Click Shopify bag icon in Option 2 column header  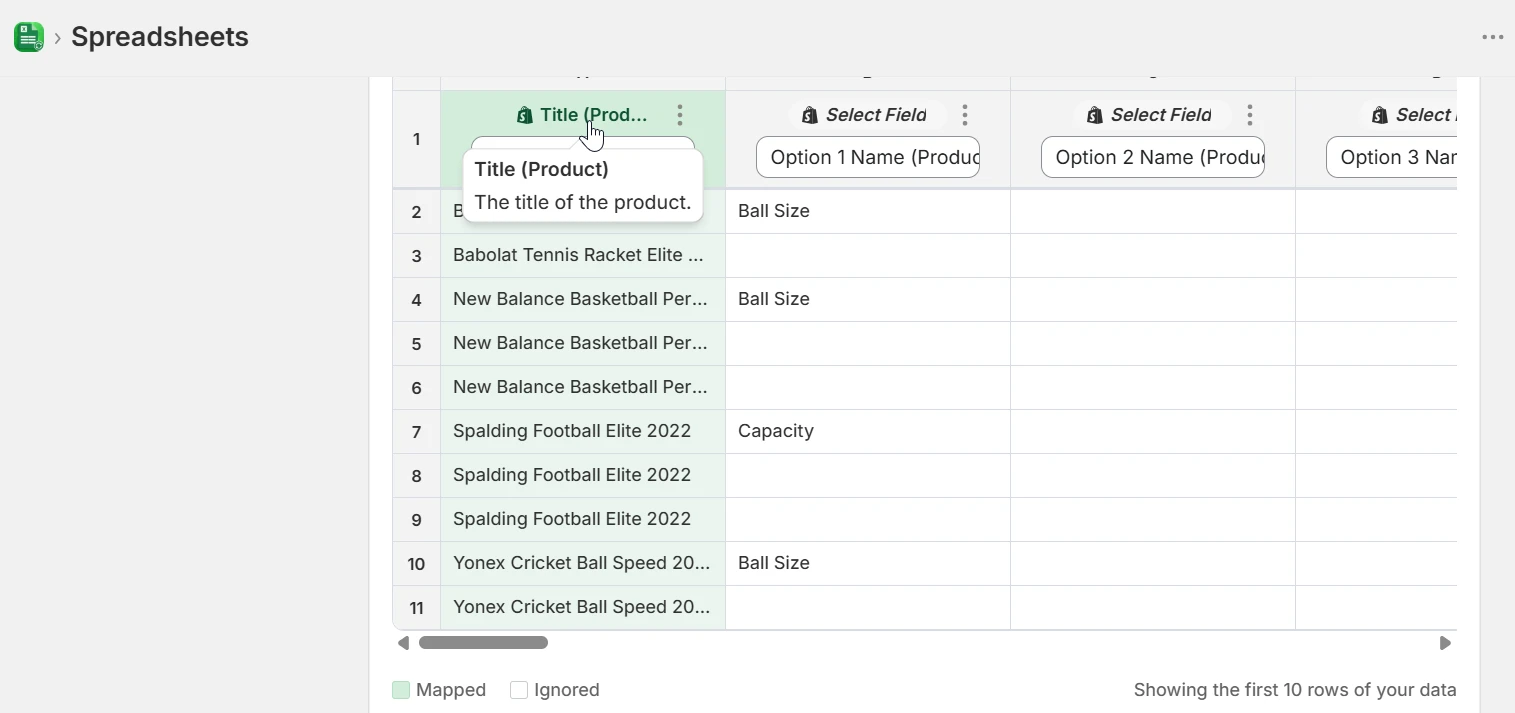(1095, 115)
